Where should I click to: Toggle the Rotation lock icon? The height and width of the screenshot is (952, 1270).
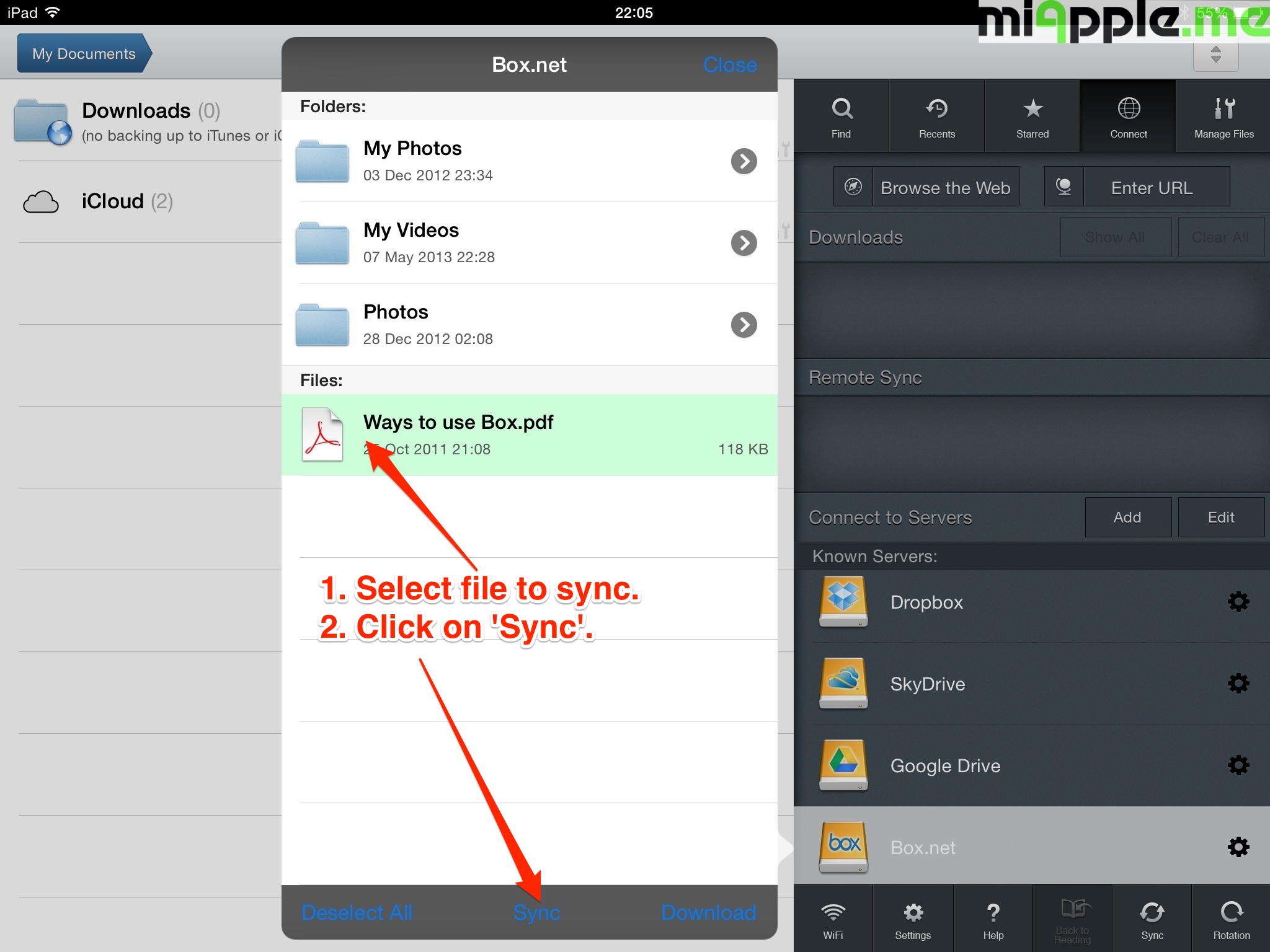tap(1231, 920)
